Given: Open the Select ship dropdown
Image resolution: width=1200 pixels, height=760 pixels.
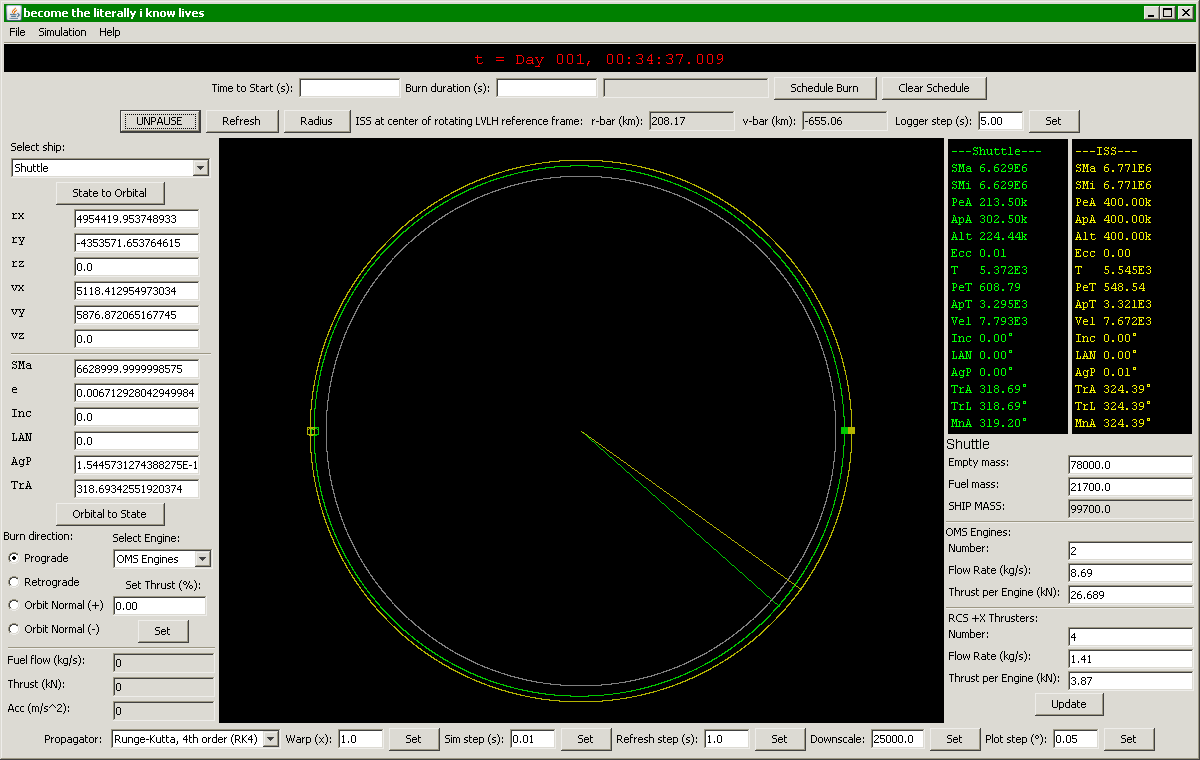Looking at the screenshot, I should [x=110, y=168].
